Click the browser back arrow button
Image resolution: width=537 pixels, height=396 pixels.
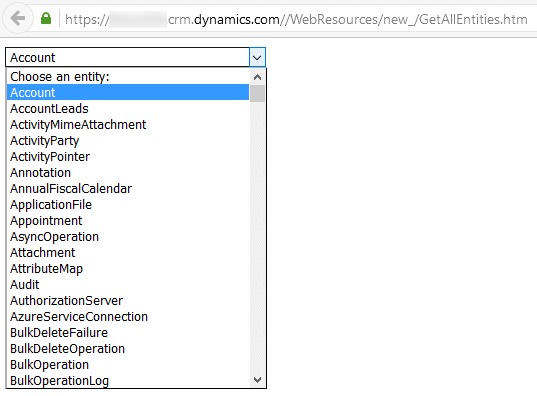tap(18, 18)
